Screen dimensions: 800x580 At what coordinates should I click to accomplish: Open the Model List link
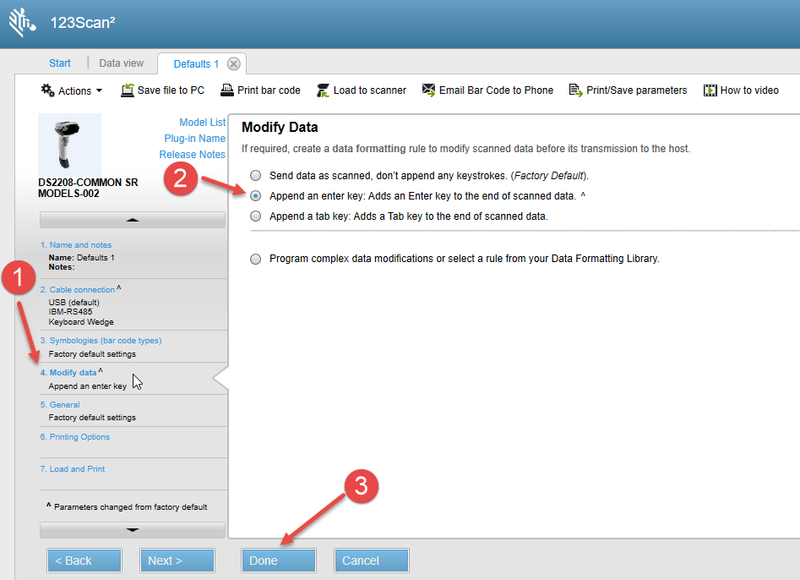202,122
